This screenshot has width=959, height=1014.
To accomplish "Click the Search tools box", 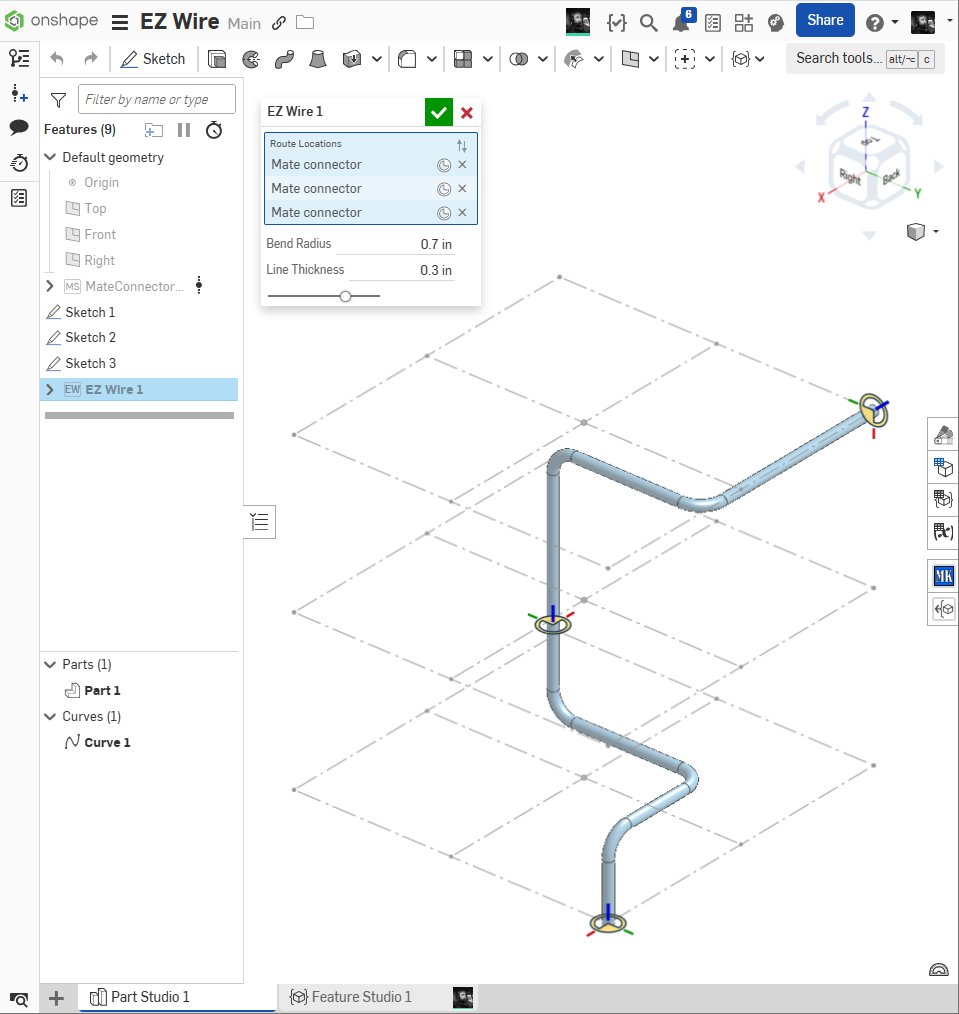I will (865, 59).
